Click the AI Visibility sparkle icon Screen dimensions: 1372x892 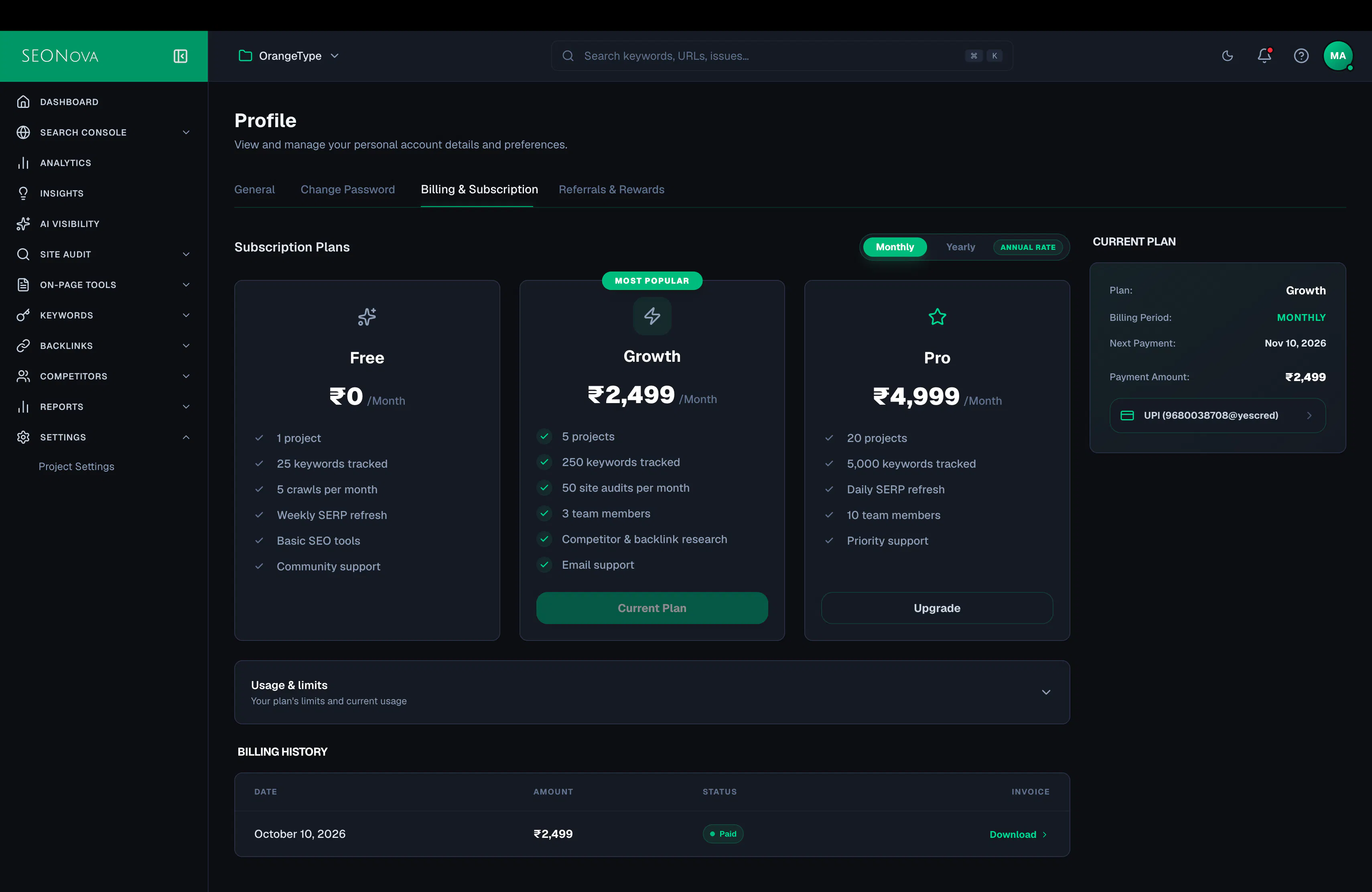tap(23, 224)
